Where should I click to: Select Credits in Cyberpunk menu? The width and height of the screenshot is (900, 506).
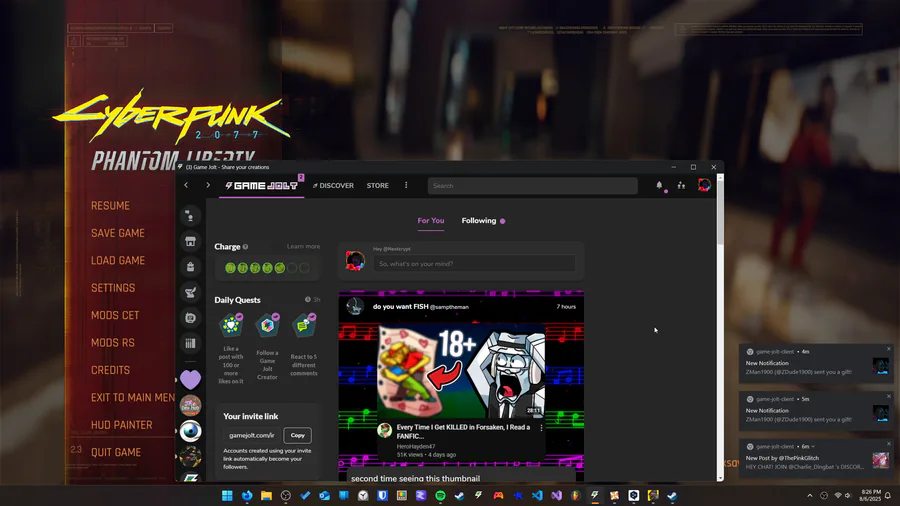pyautogui.click(x=110, y=370)
